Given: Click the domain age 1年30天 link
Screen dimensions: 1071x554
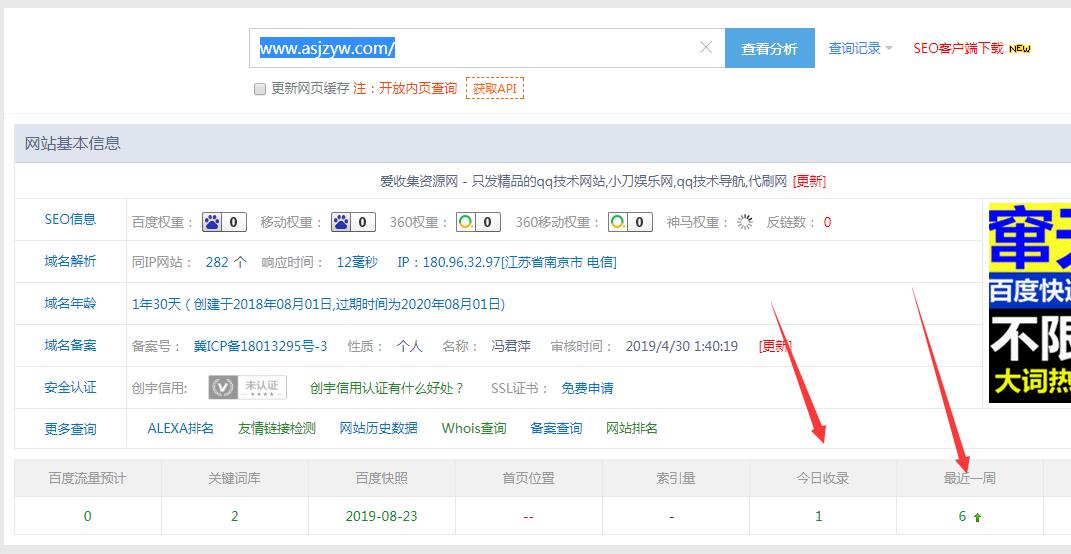Looking at the screenshot, I should click(318, 304).
